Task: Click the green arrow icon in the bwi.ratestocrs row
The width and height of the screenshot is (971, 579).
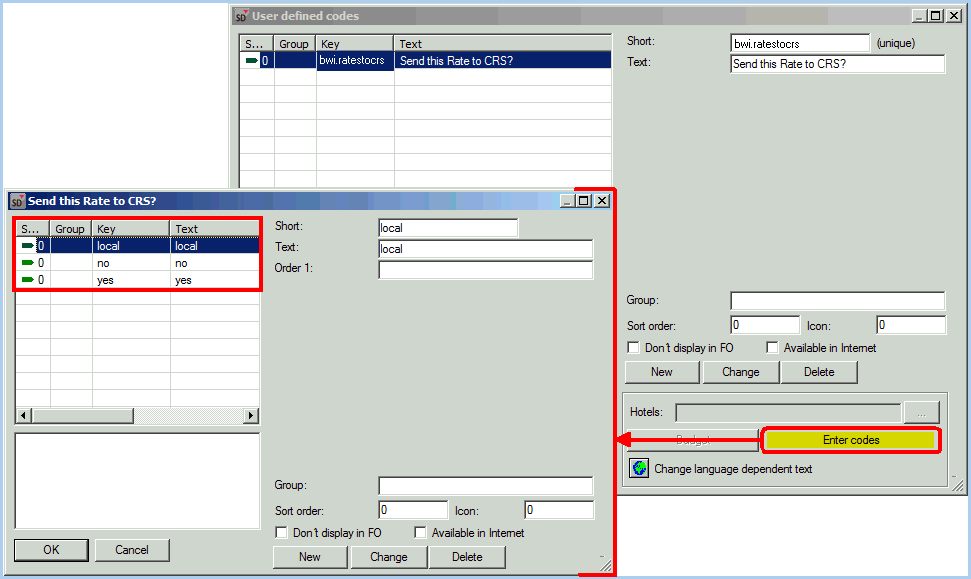Action: tap(251, 61)
